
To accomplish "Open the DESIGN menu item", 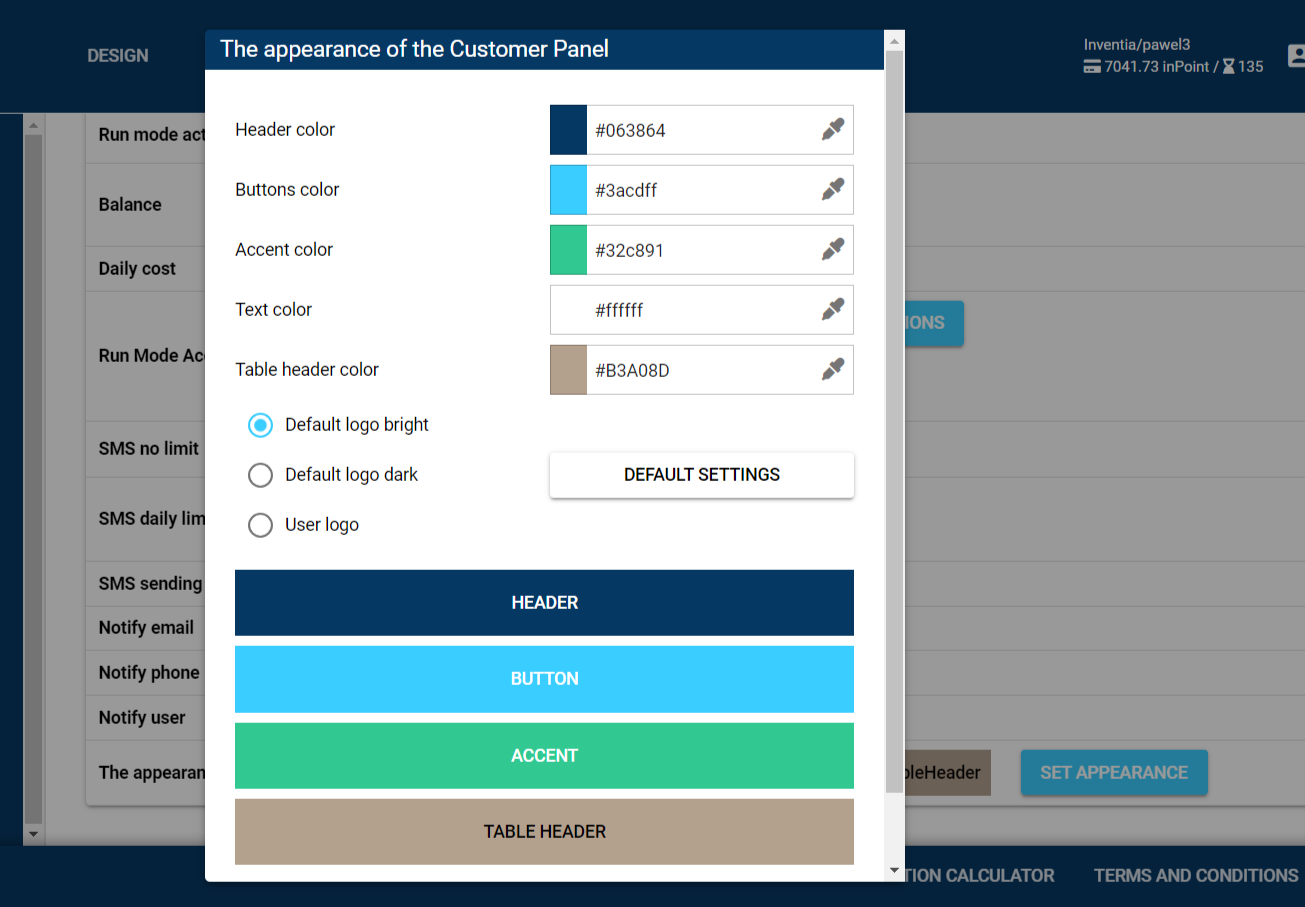I will pos(118,56).
